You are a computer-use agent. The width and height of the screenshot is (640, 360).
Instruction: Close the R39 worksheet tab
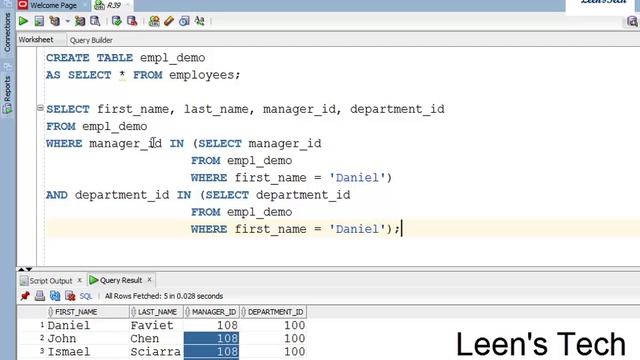coord(128,5)
